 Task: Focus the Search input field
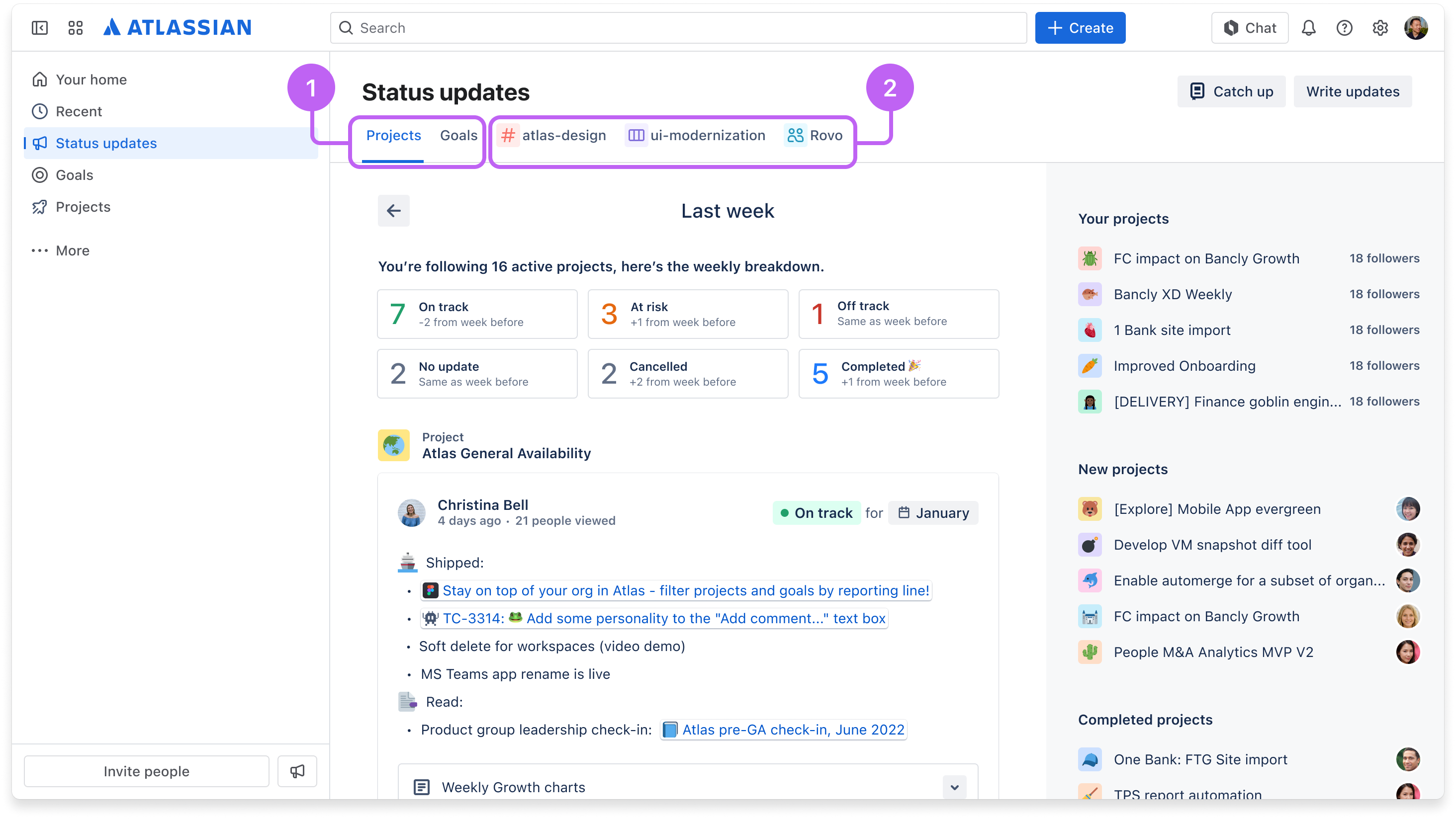(x=678, y=28)
